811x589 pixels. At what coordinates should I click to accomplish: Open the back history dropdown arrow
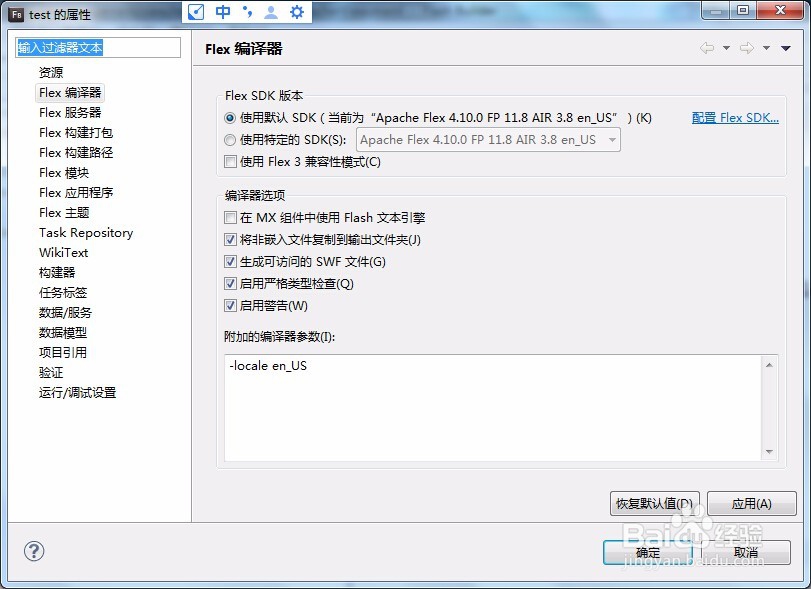pyautogui.click(x=726, y=48)
